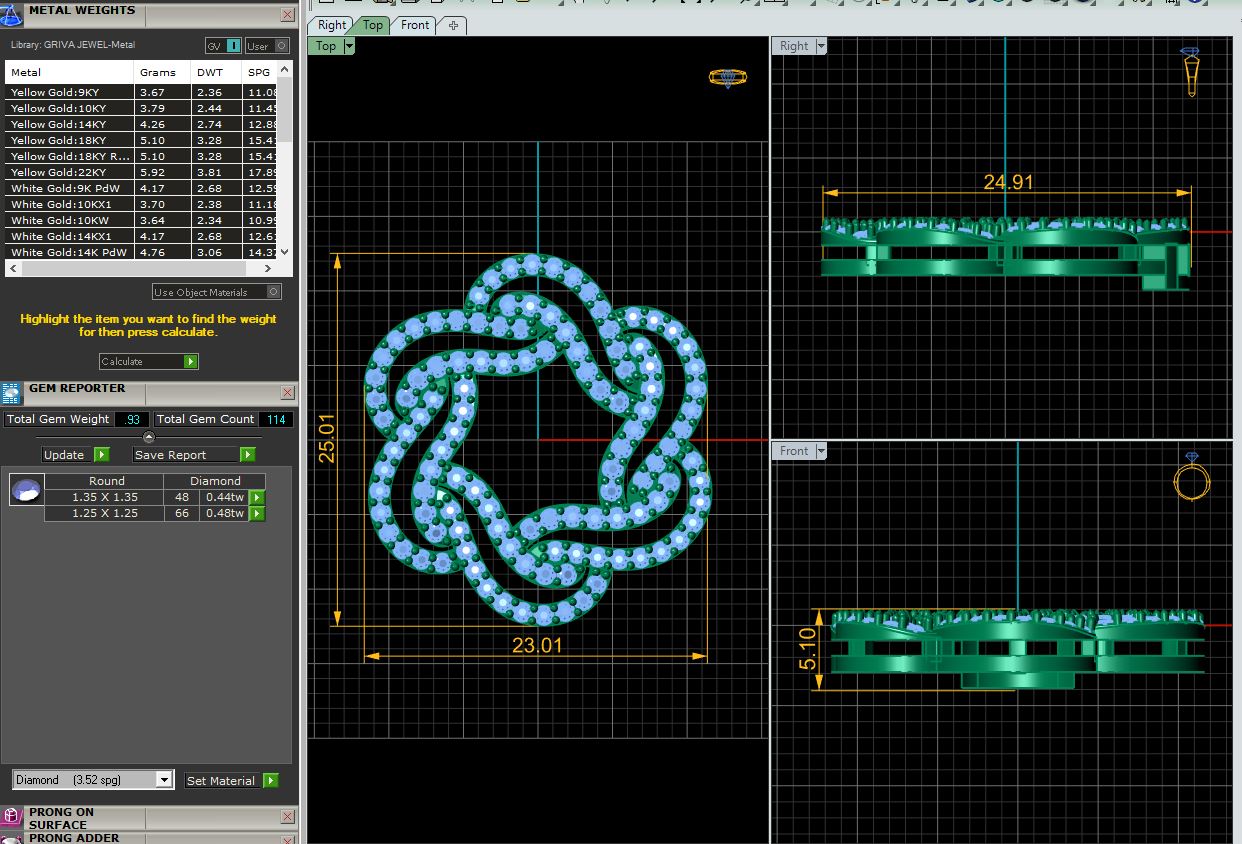Open the Front viewport title dropdown arrow
This screenshot has height=844, width=1242.
coord(821,451)
